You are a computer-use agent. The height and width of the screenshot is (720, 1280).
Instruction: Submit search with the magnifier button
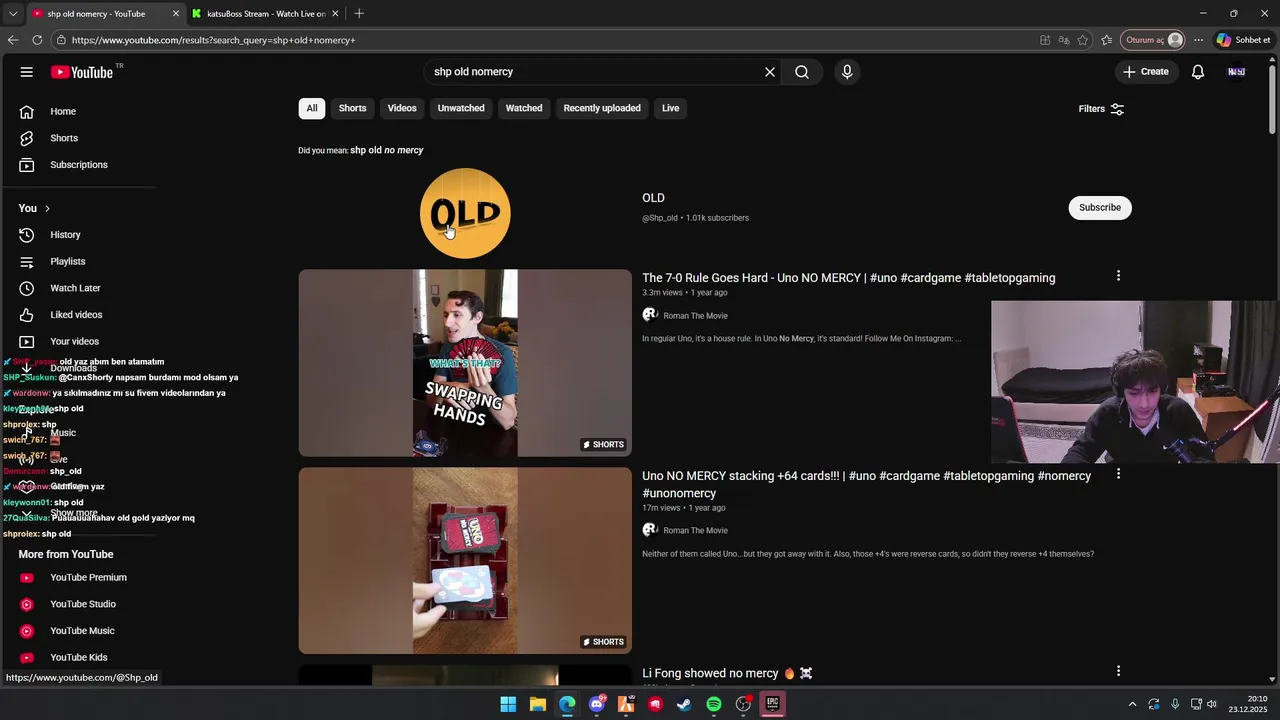[802, 72]
